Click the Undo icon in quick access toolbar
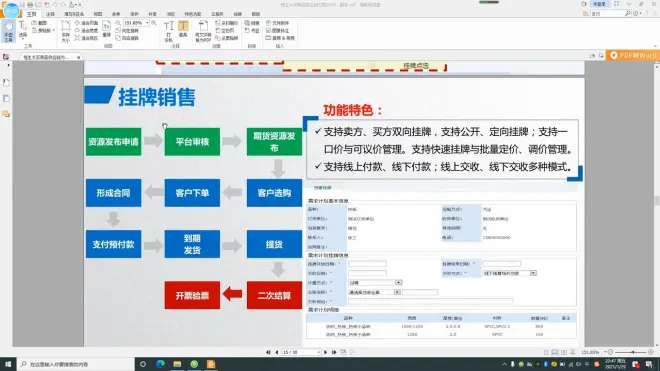 [55, 5]
